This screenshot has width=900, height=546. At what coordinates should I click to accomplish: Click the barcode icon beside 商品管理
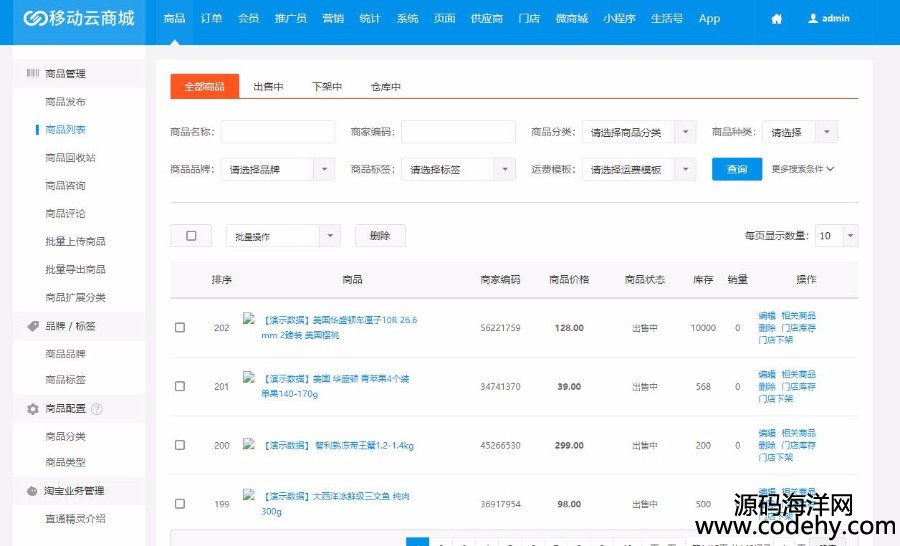(x=33, y=74)
